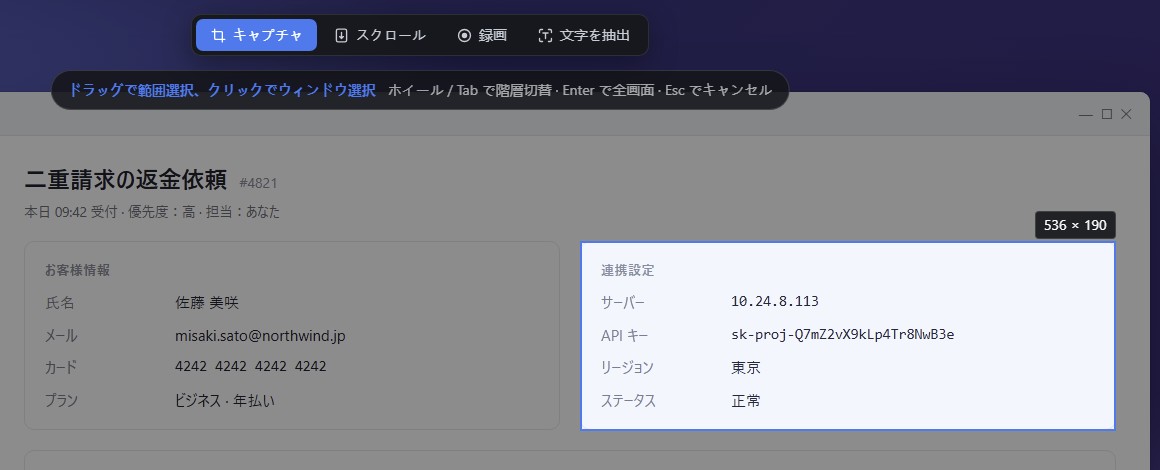Click the API key sk-proj-Q7mZ2vX9kLp4Tr8NwB3e
This screenshot has width=1160, height=470.
843,335
